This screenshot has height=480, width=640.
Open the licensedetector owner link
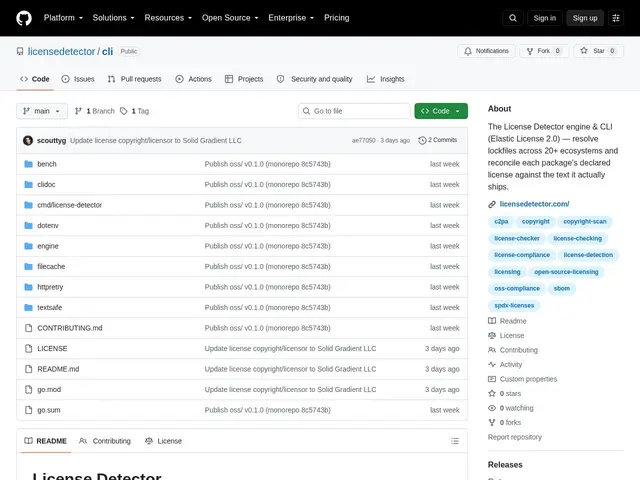[61, 51]
